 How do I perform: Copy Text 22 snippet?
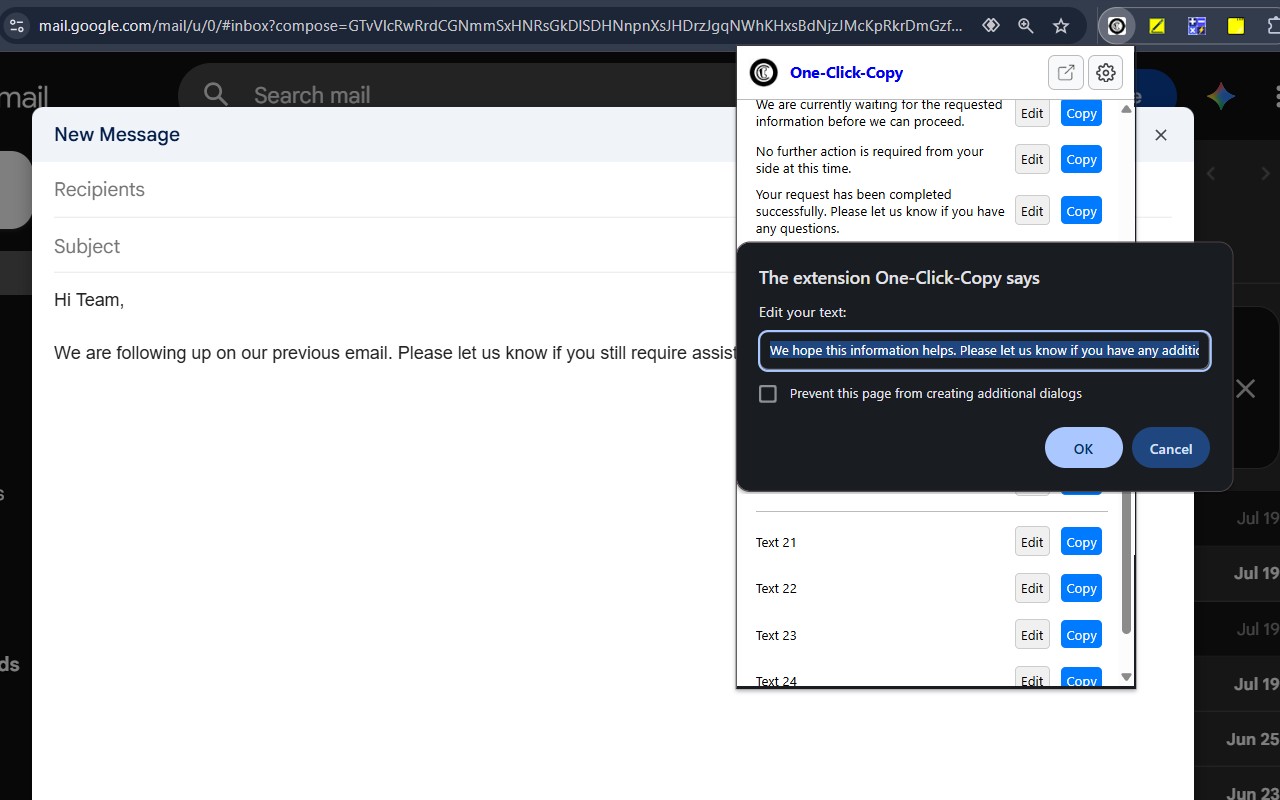point(1081,588)
